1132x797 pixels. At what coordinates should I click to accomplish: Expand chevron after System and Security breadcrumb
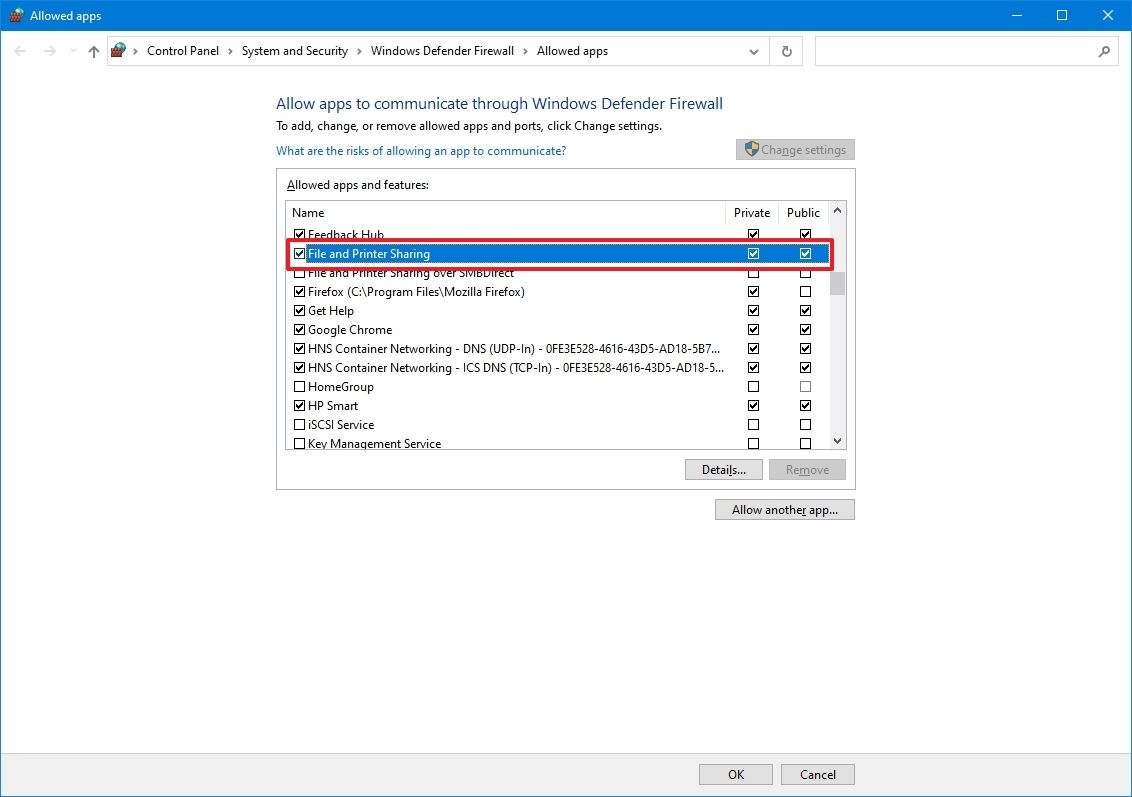pos(357,51)
